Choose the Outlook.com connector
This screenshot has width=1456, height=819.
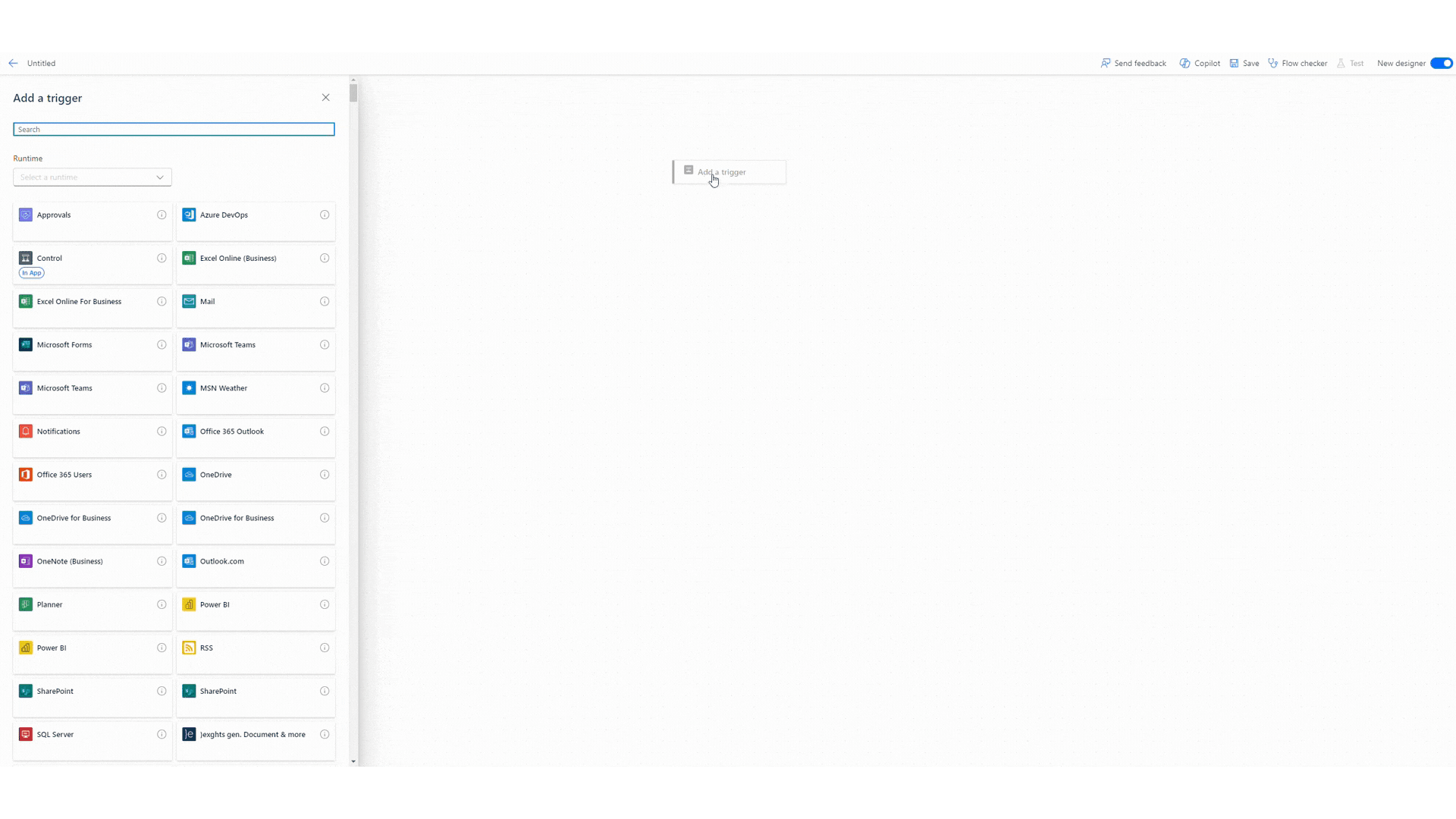click(x=256, y=567)
